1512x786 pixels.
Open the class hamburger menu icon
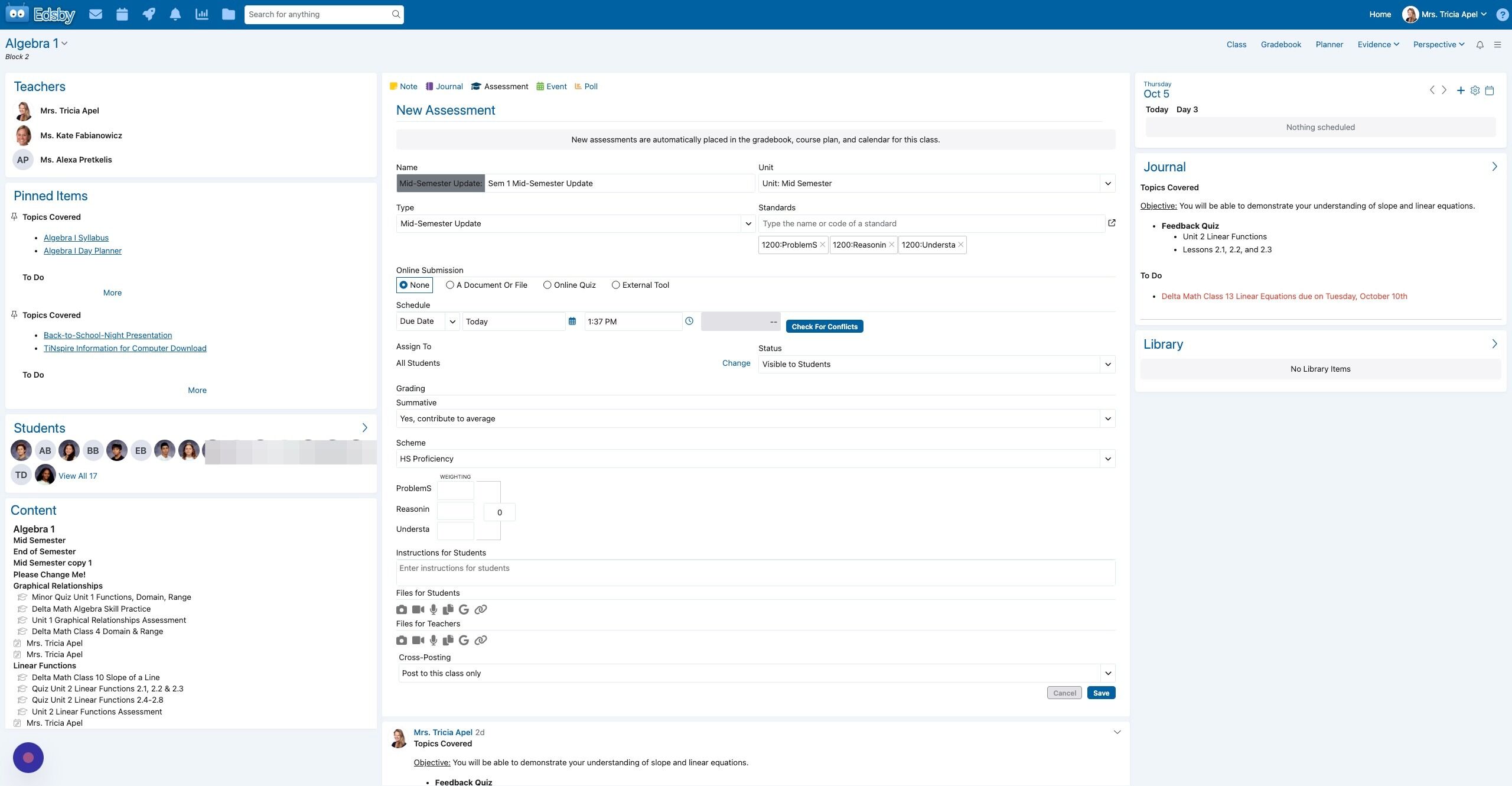tap(1497, 45)
